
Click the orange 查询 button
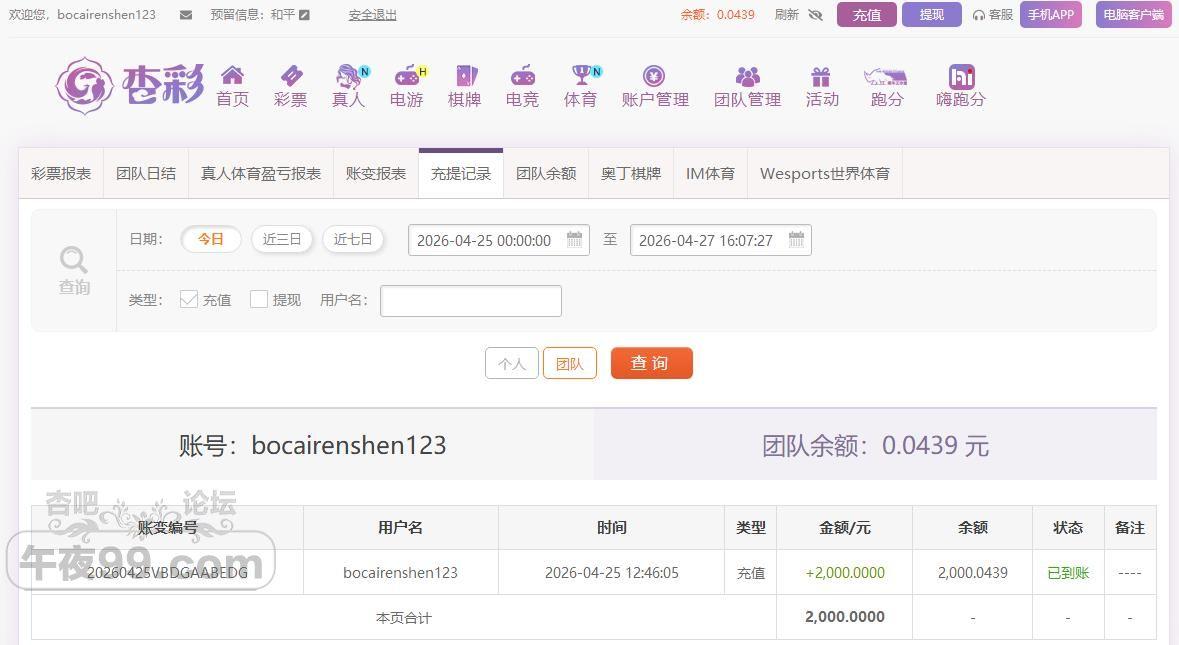click(x=651, y=363)
